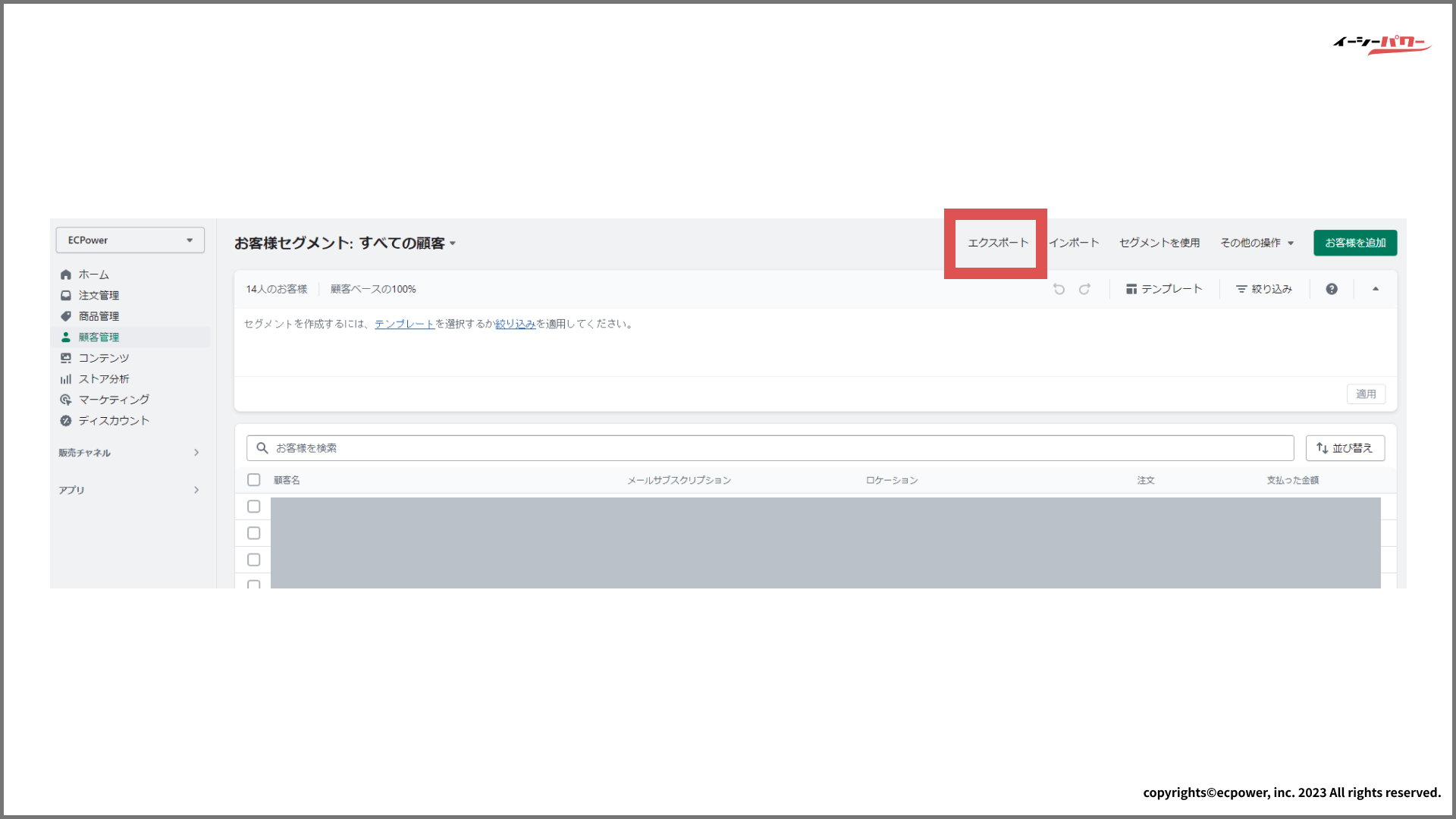Check the first customer row checkbox

tap(254, 507)
